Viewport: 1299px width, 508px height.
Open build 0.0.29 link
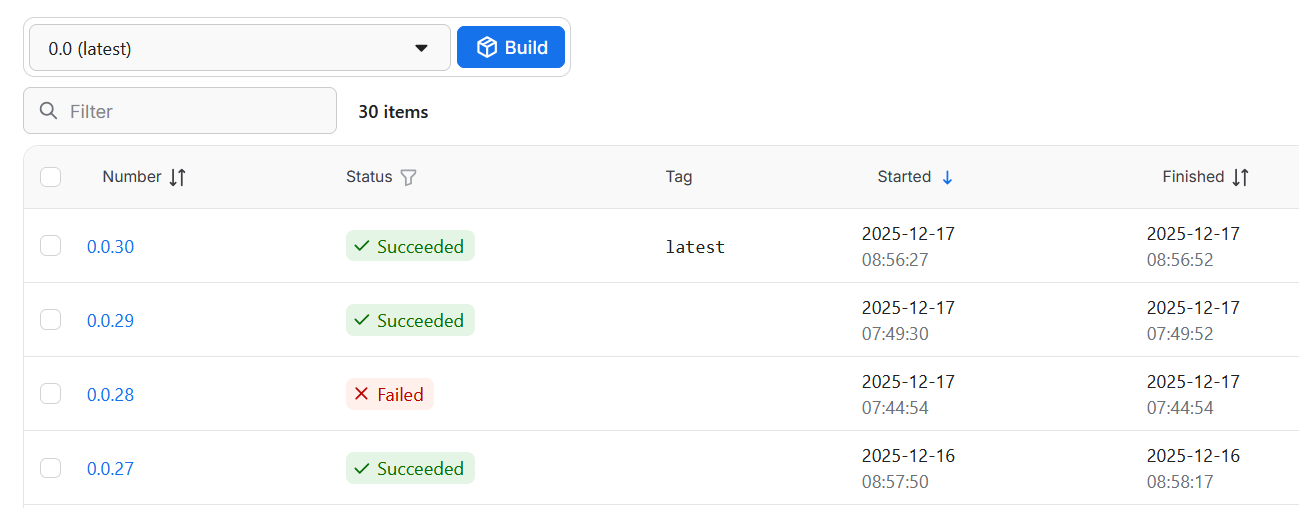coord(110,321)
